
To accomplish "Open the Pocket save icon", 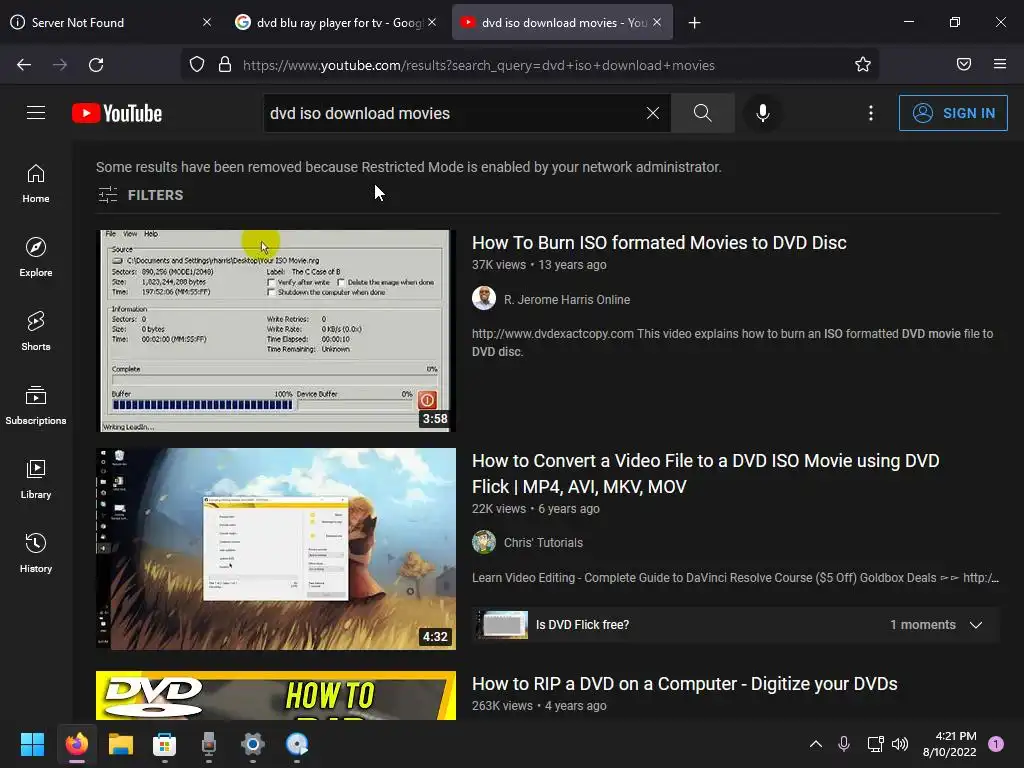I will point(964,64).
